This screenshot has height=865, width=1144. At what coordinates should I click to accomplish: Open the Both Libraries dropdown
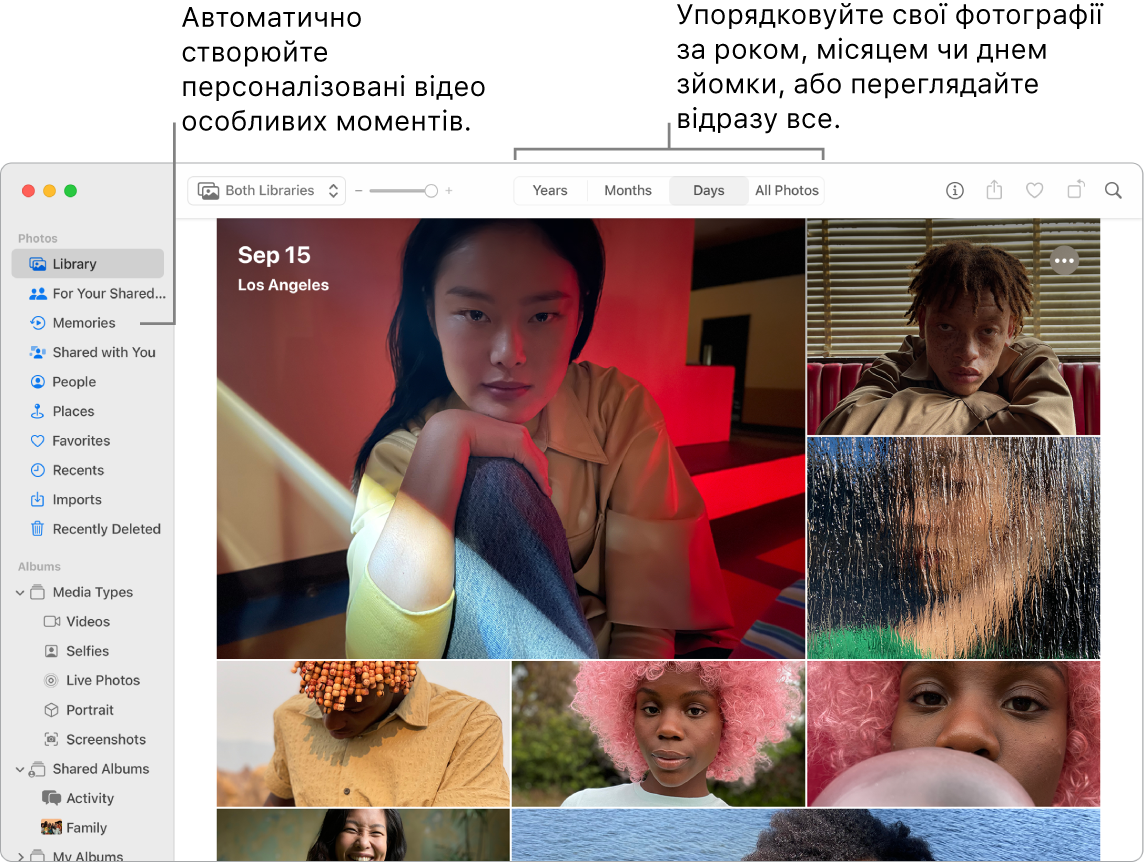(266, 190)
